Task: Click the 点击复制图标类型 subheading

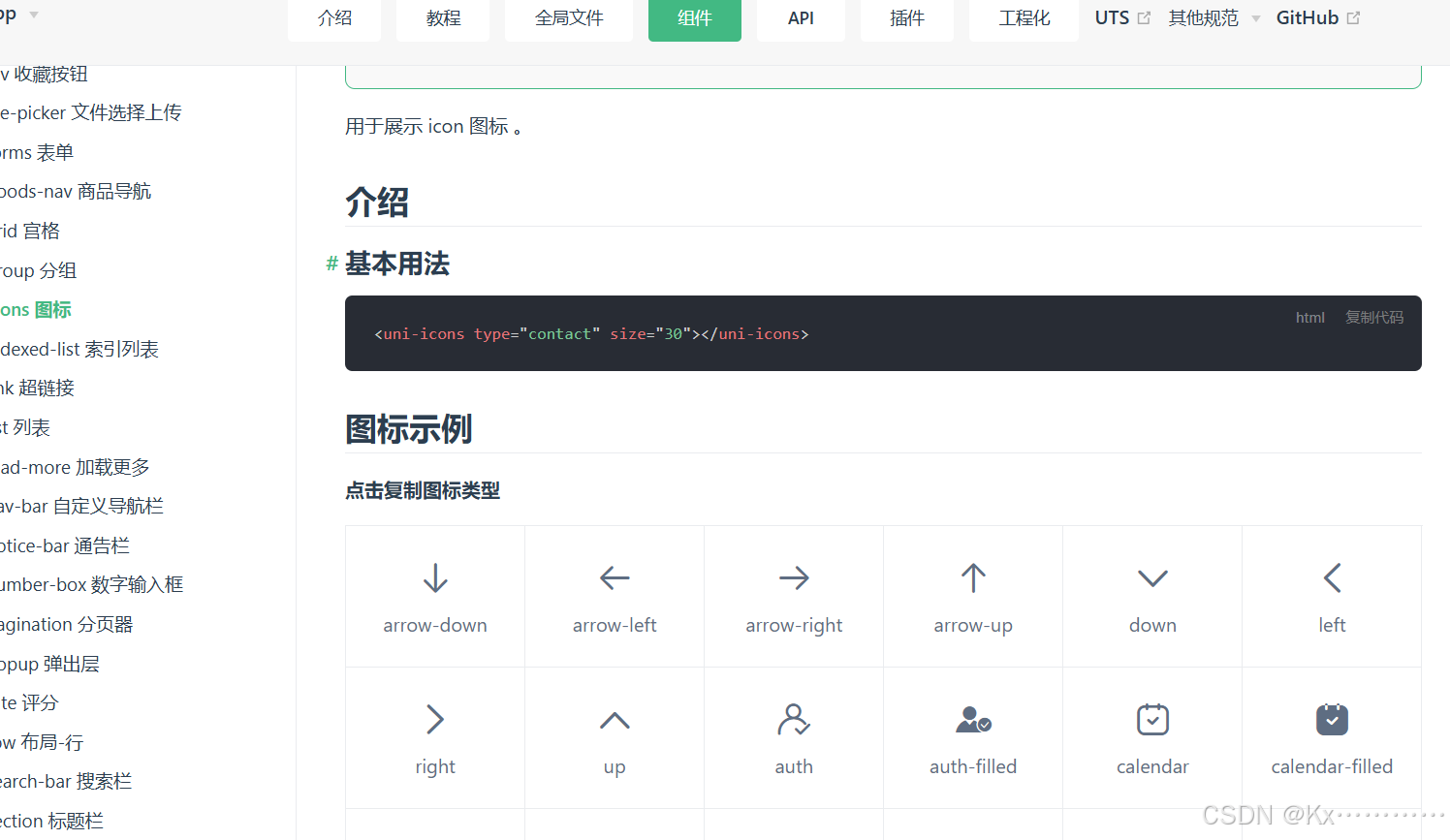Action: [x=423, y=490]
